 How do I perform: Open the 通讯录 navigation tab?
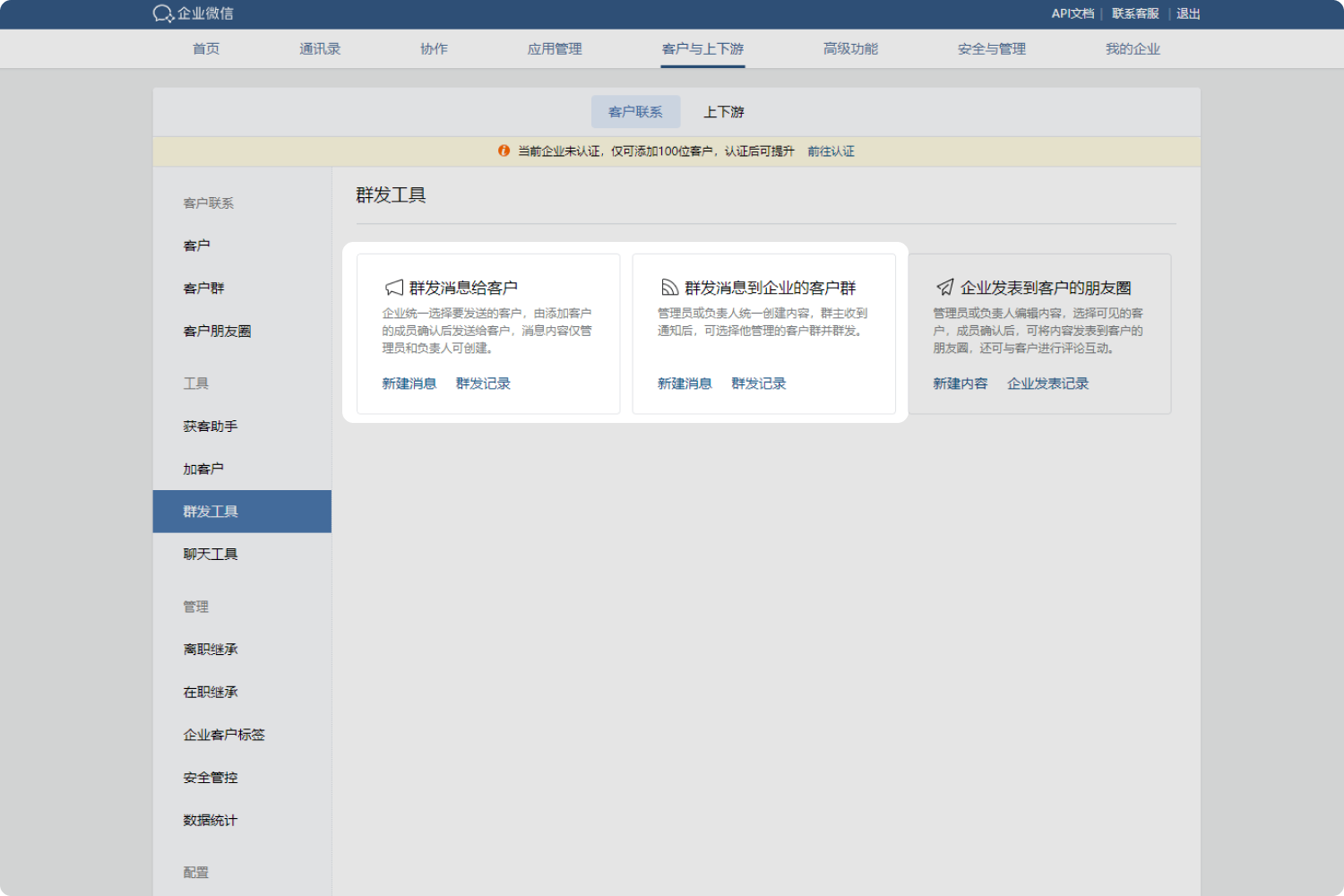pos(320,49)
